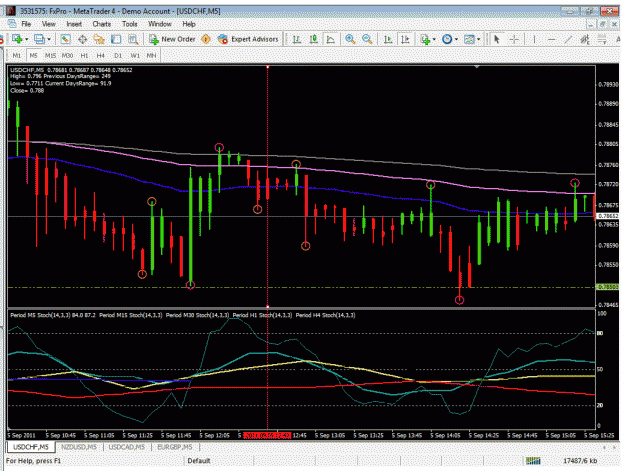Toggle Chart Shift icon
This screenshot has height=471, width=625.
click(405, 39)
